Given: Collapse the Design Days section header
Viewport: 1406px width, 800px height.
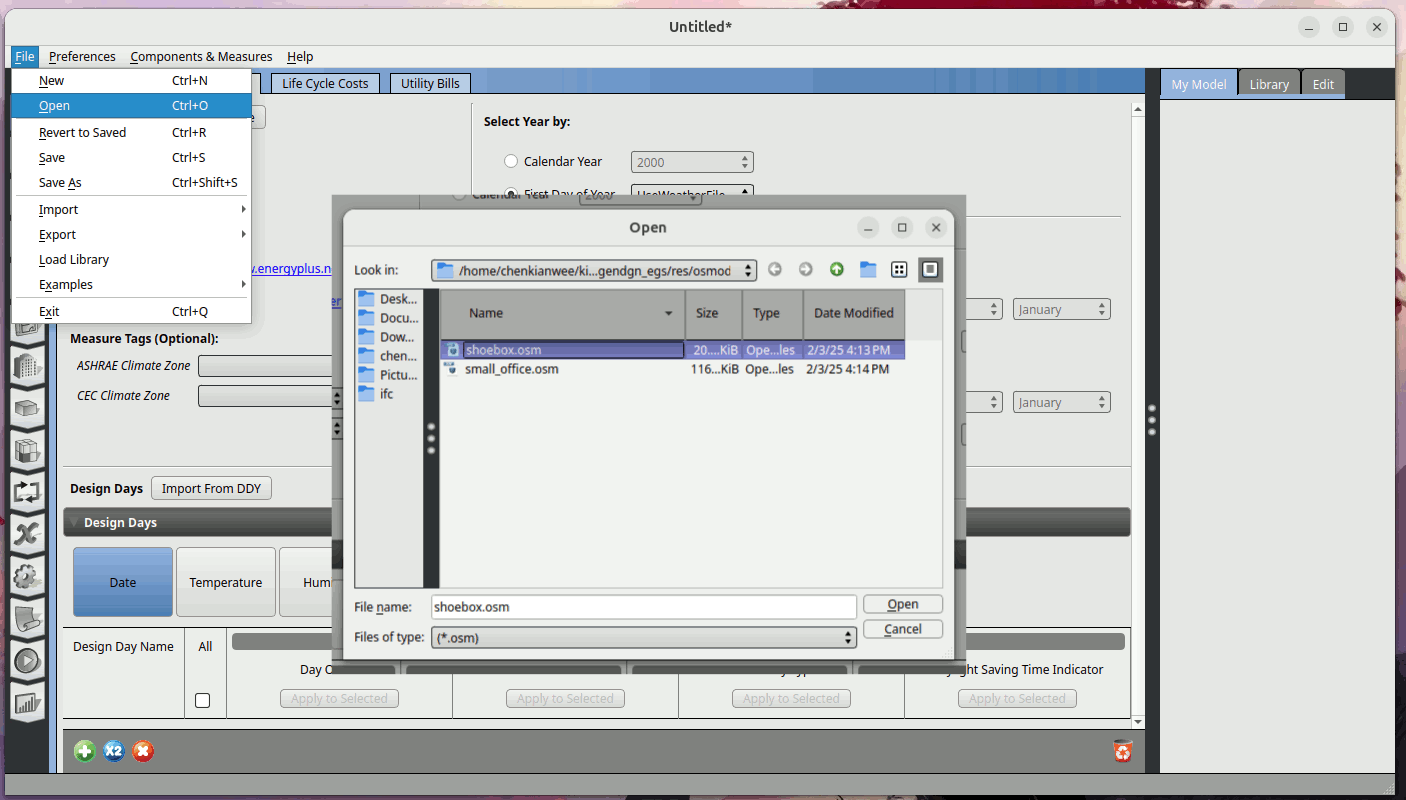Looking at the screenshot, I should click(74, 522).
